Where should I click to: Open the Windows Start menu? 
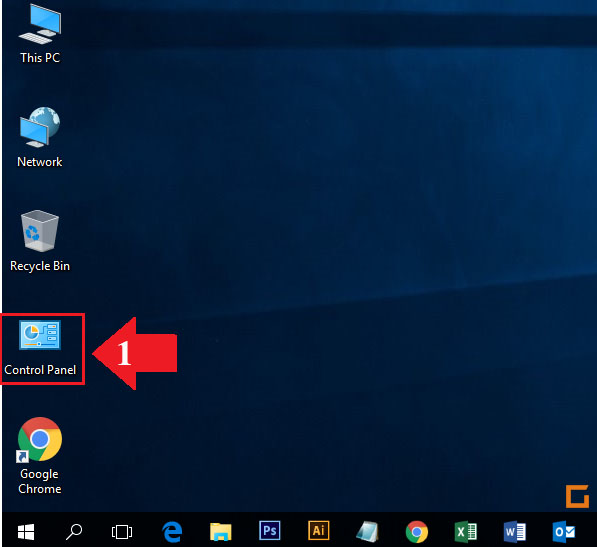tap(26, 531)
